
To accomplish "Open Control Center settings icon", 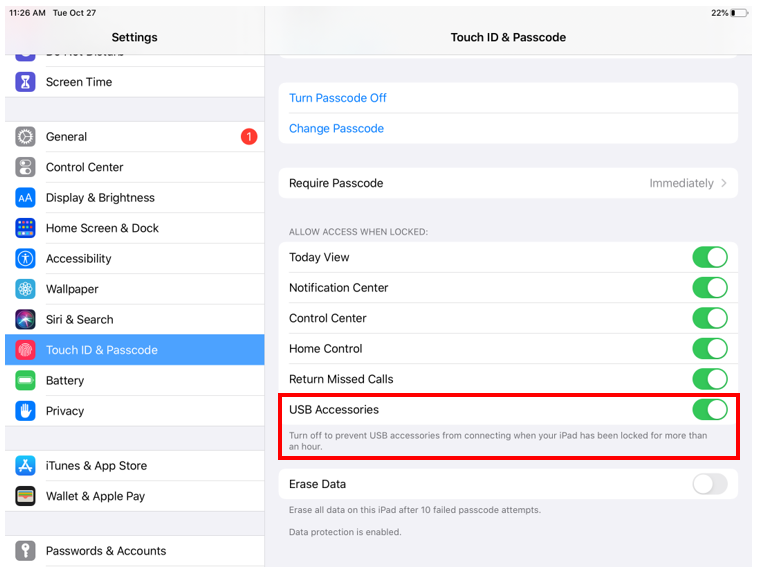I will point(26,167).
